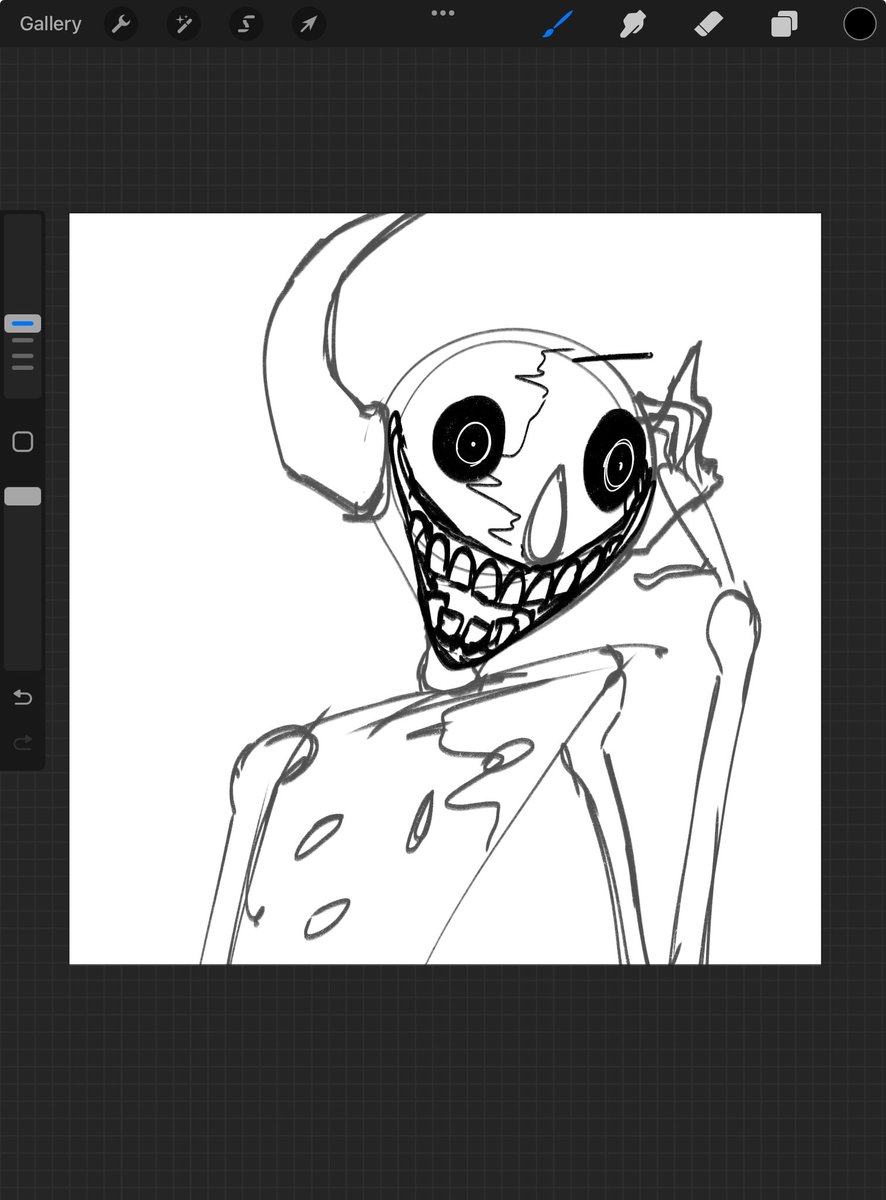The image size is (886, 1200).
Task: Select the Eraser tool
Action: [x=708, y=24]
